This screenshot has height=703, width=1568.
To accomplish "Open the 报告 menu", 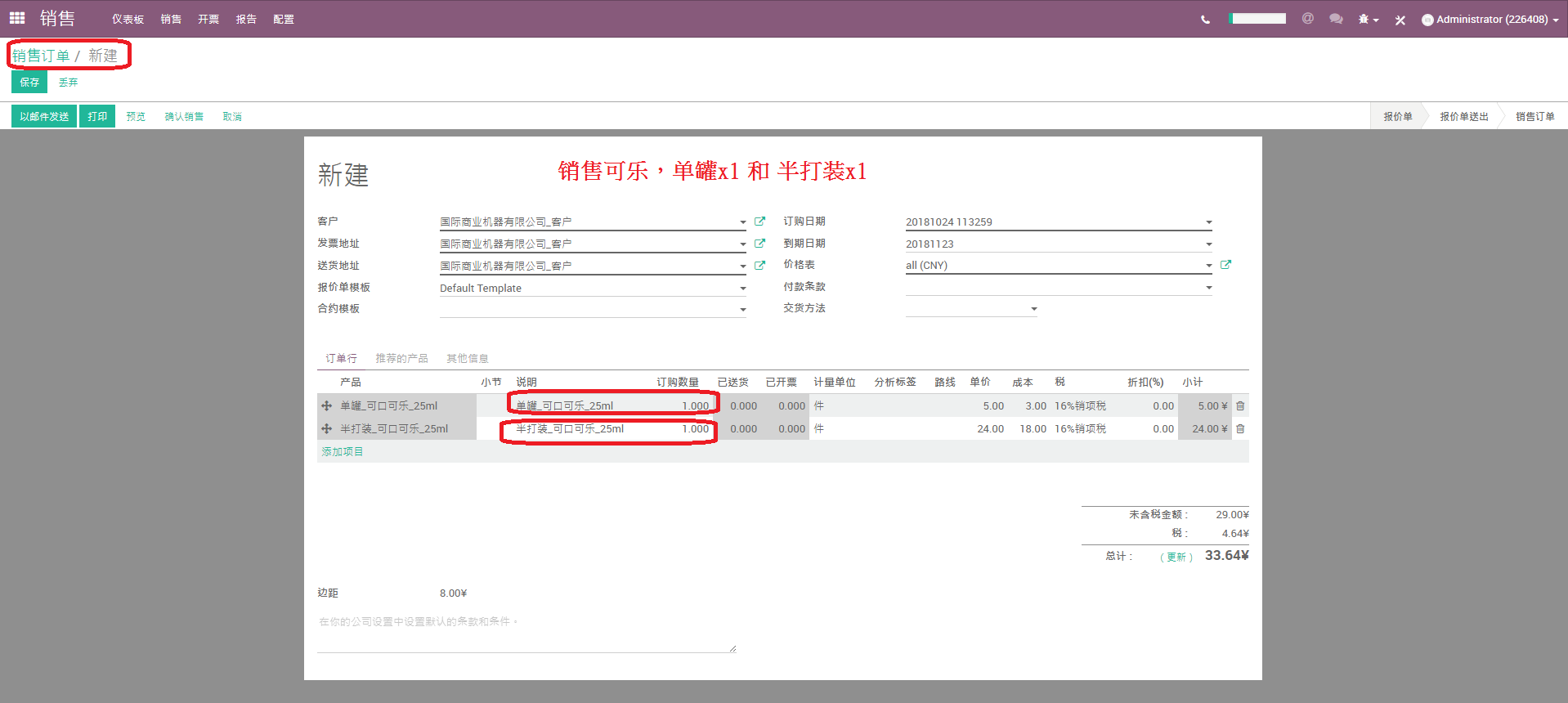I will 246,19.
